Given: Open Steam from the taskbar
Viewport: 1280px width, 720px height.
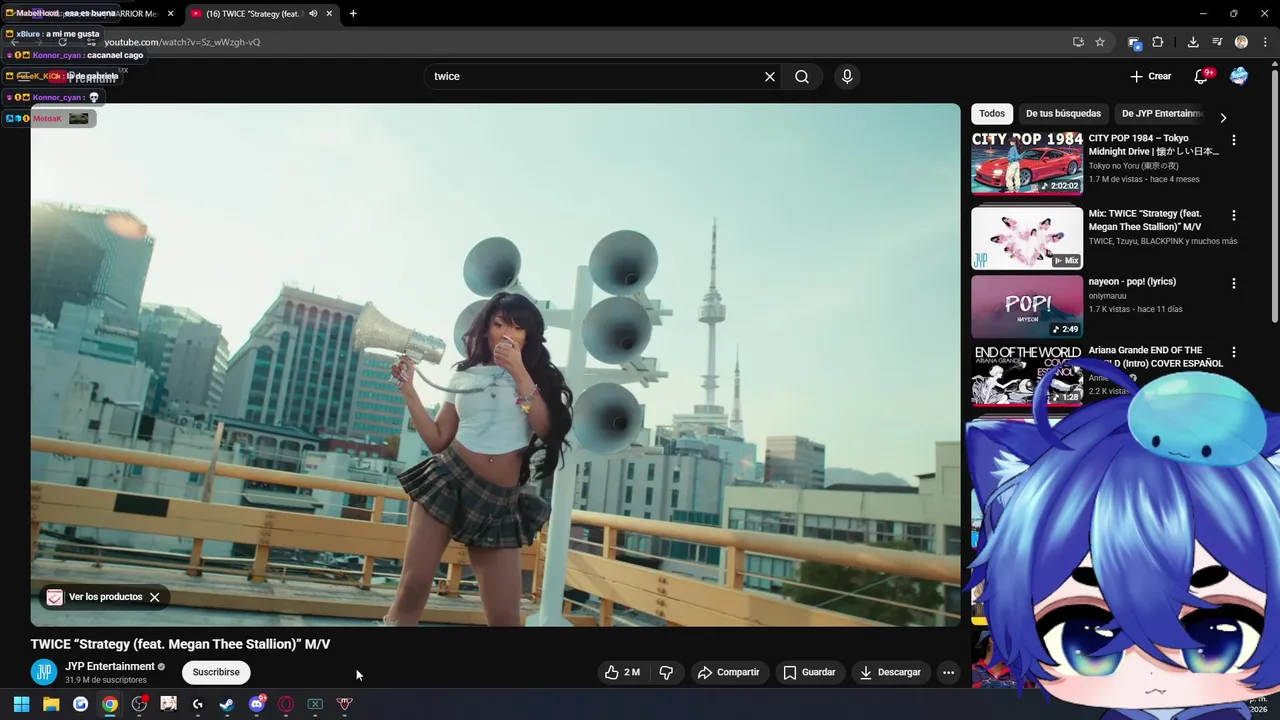Looking at the screenshot, I should [227, 704].
